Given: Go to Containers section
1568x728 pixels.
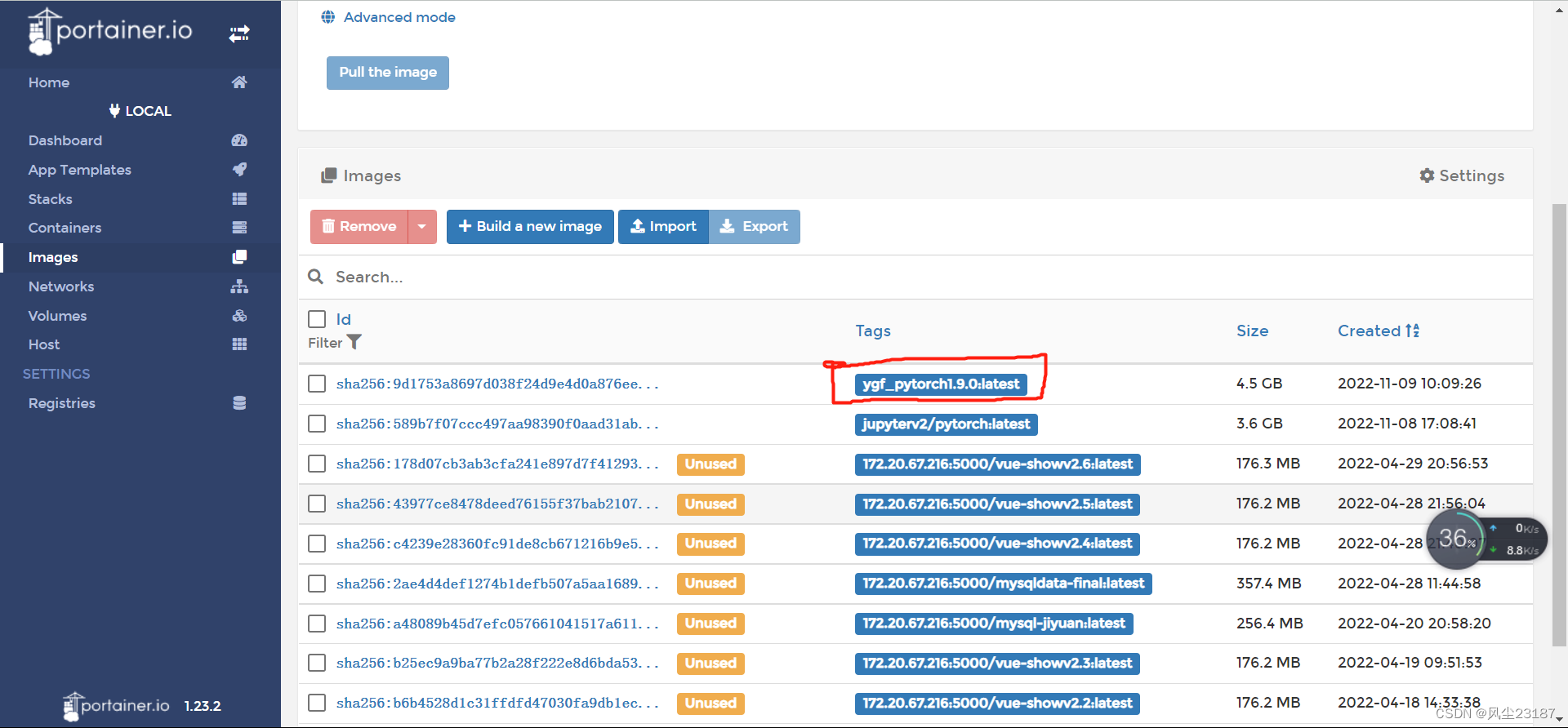Looking at the screenshot, I should pyautogui.click(x=65, y=228).
